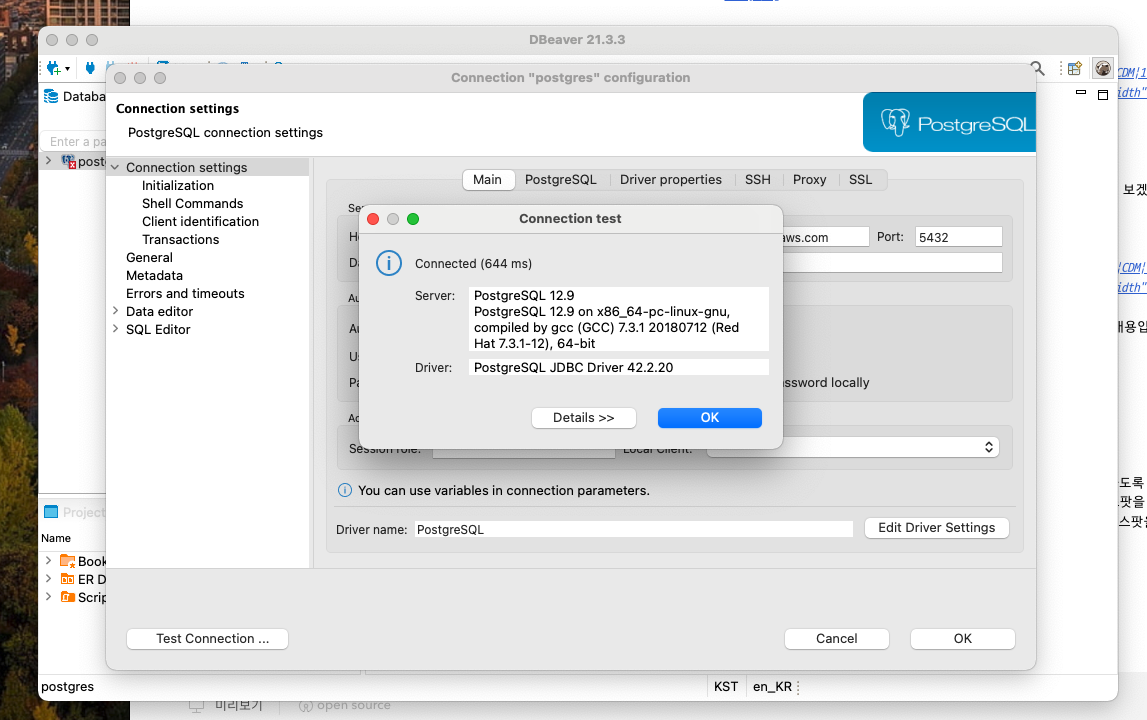Expand the Bookmarks folder in Projects

click(48, 560)
